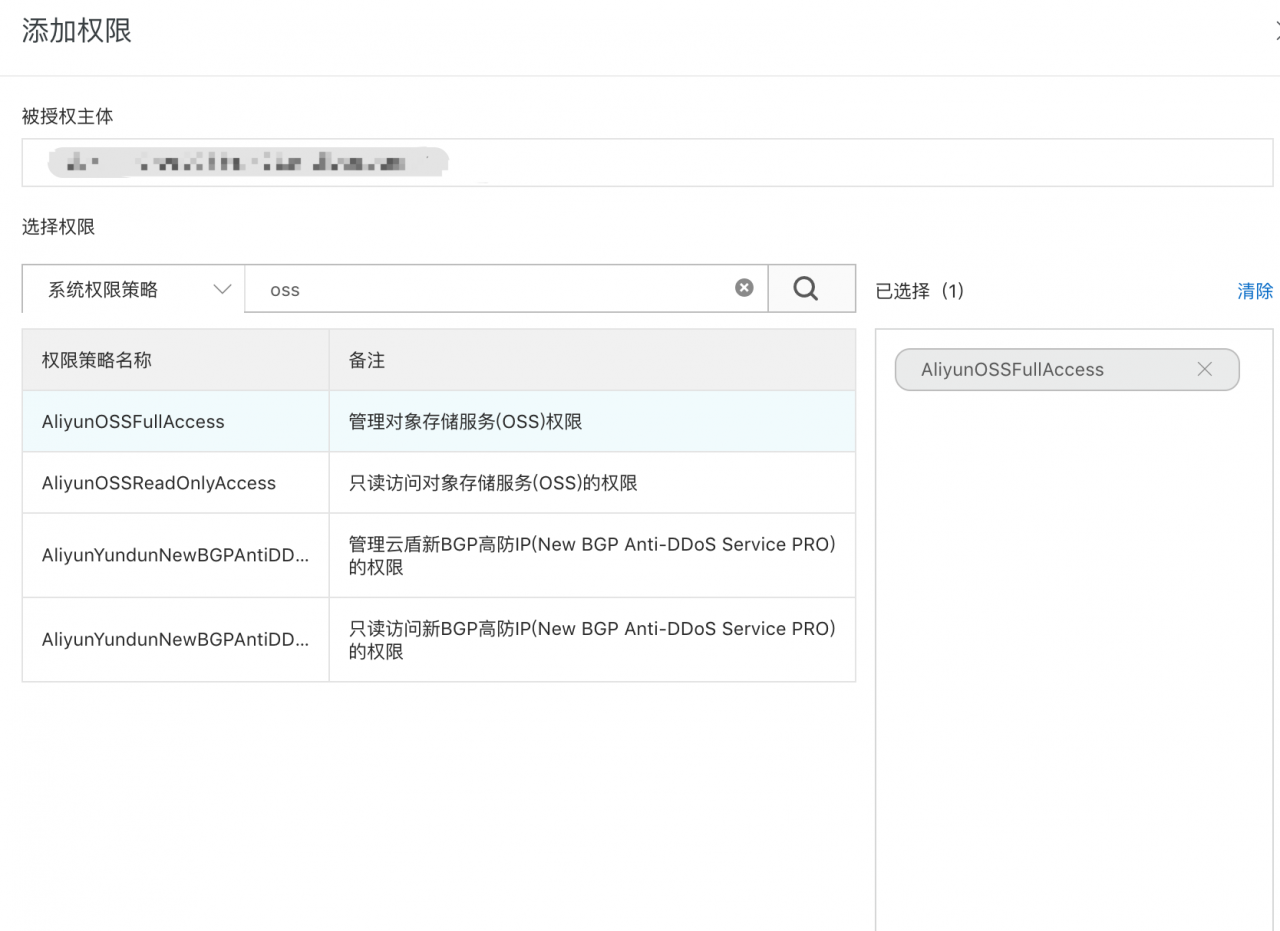Screen dimensions: 1280x931
Task: Click the 备注 column header
Action: point(592,360)
